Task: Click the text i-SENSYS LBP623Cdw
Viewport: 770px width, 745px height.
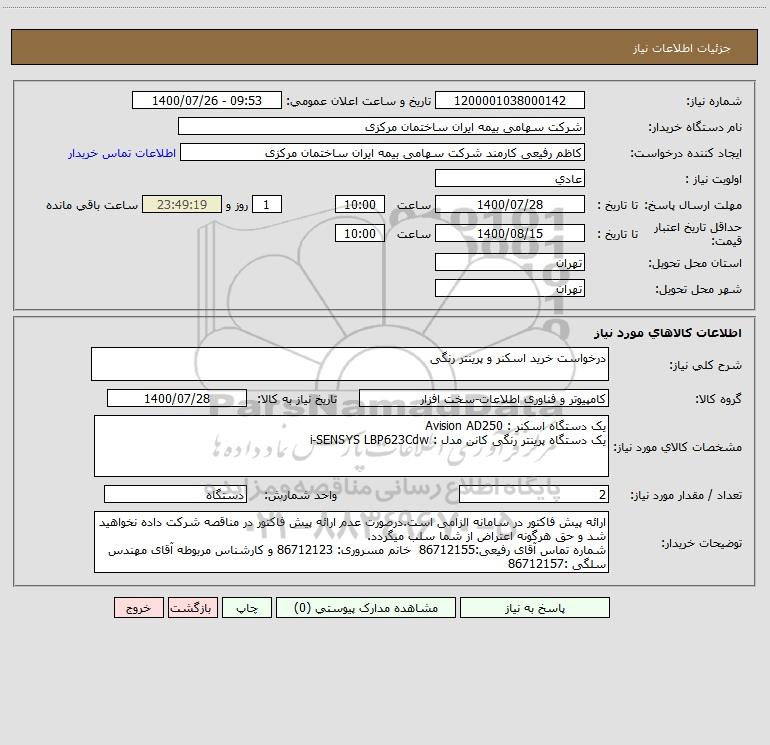Action: [x=370, y=440]
